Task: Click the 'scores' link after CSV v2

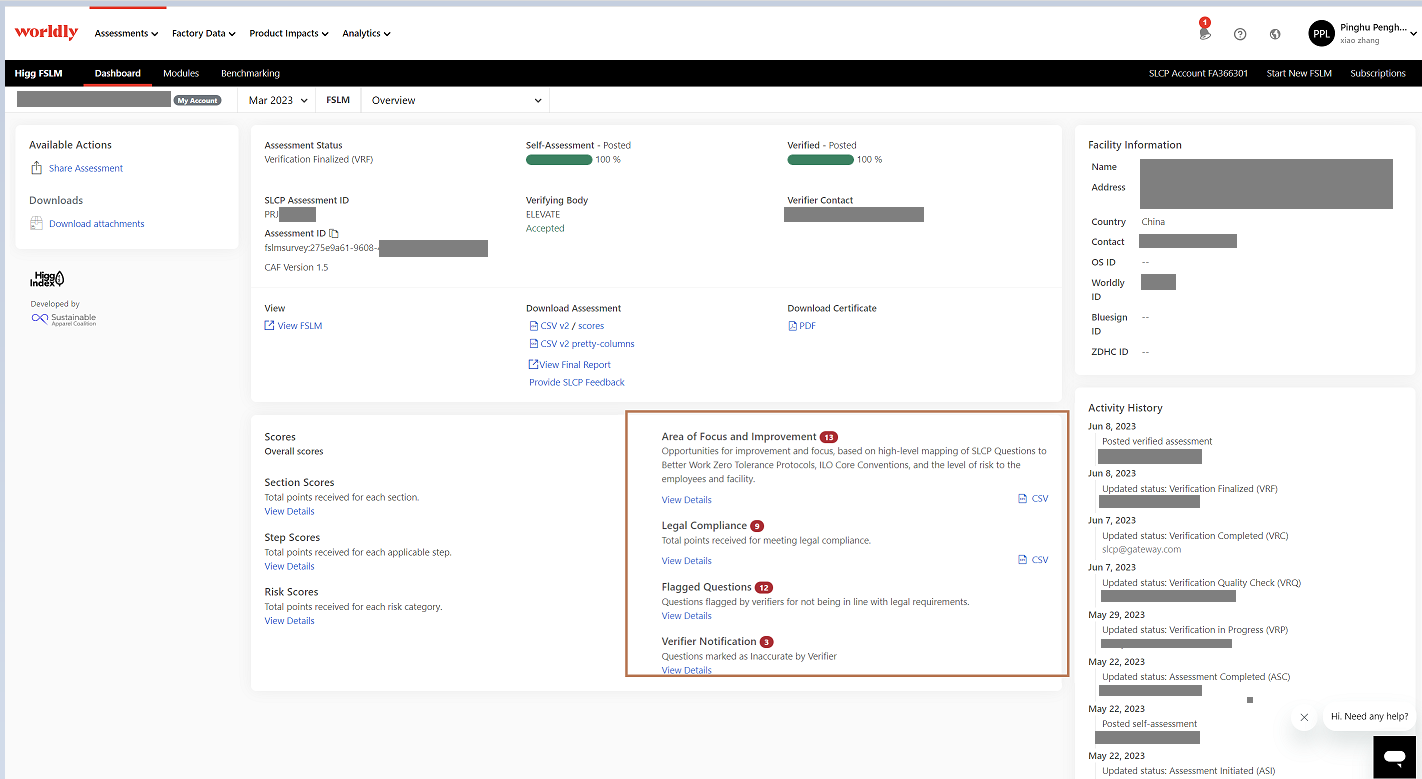Action: 591,326
